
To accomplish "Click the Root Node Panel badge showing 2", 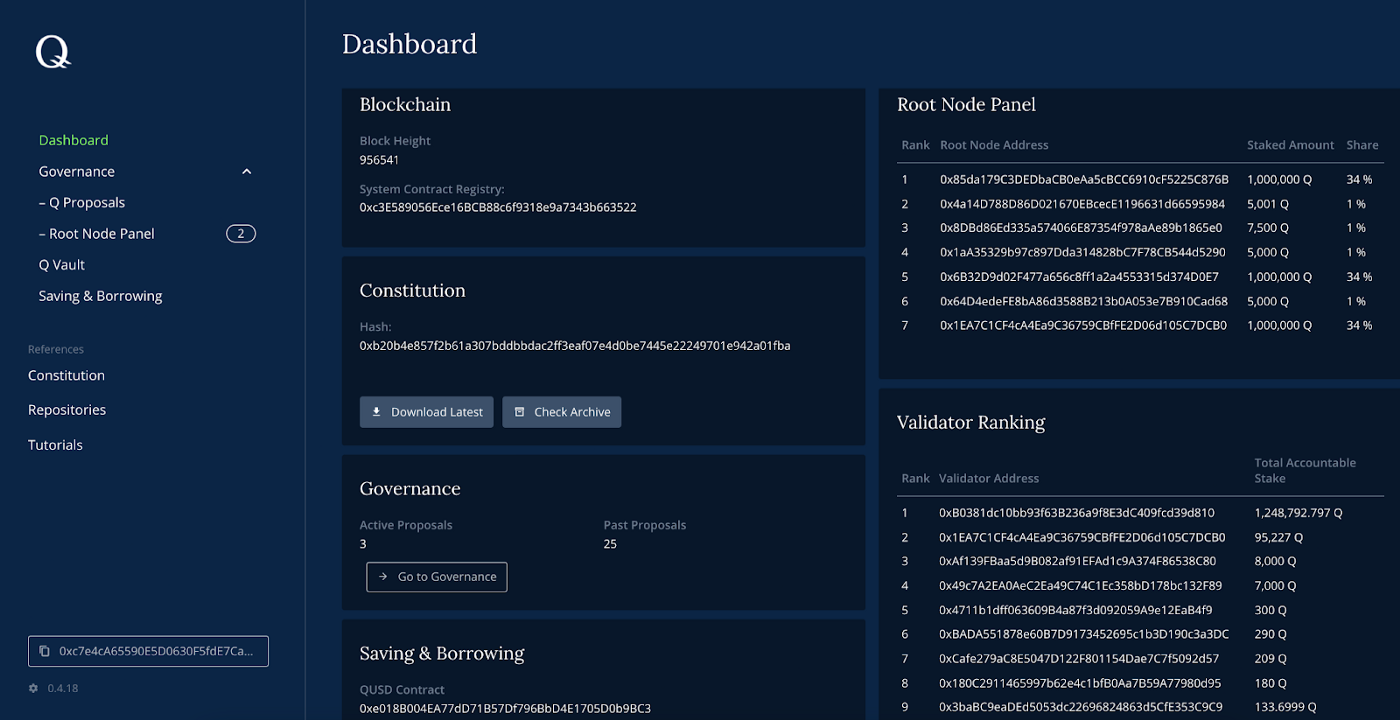I will 241,234.
